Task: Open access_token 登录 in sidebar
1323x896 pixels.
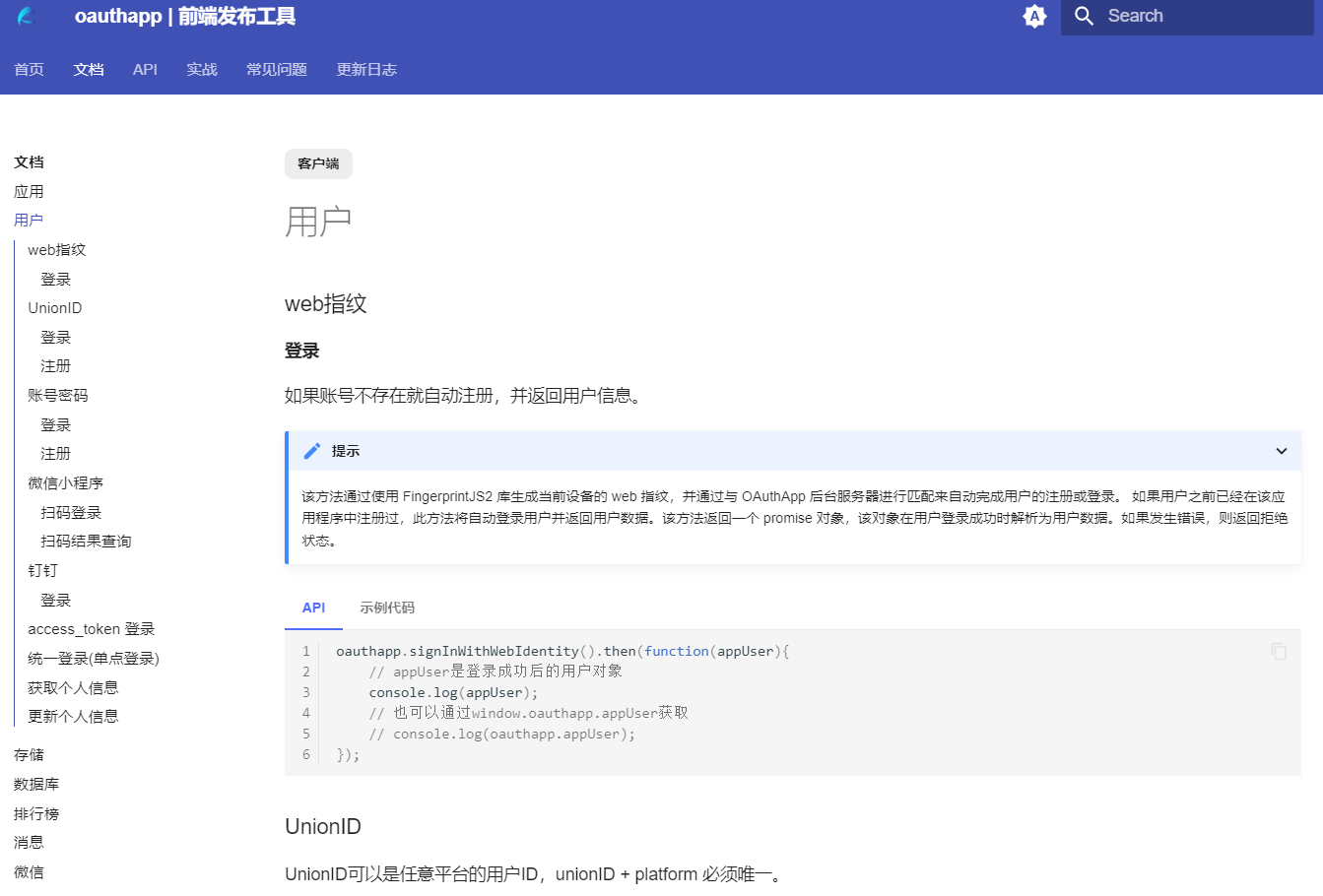Action: pos(91,628)
